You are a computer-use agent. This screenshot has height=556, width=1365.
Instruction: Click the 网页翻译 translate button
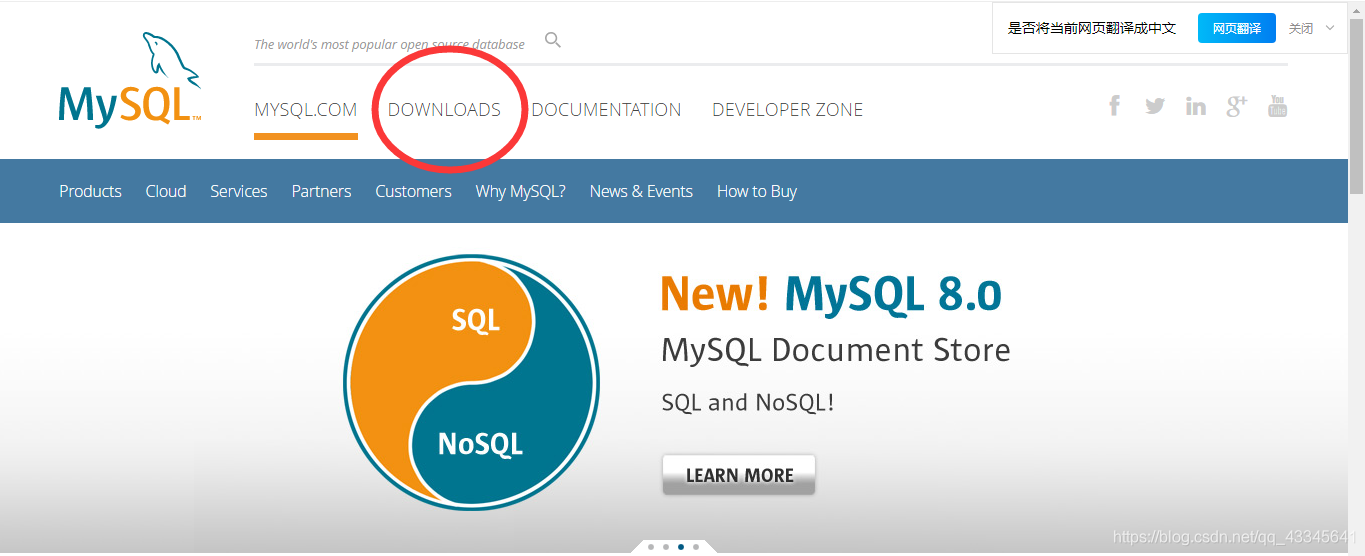pyautogui.click(x=1237, y=28)
